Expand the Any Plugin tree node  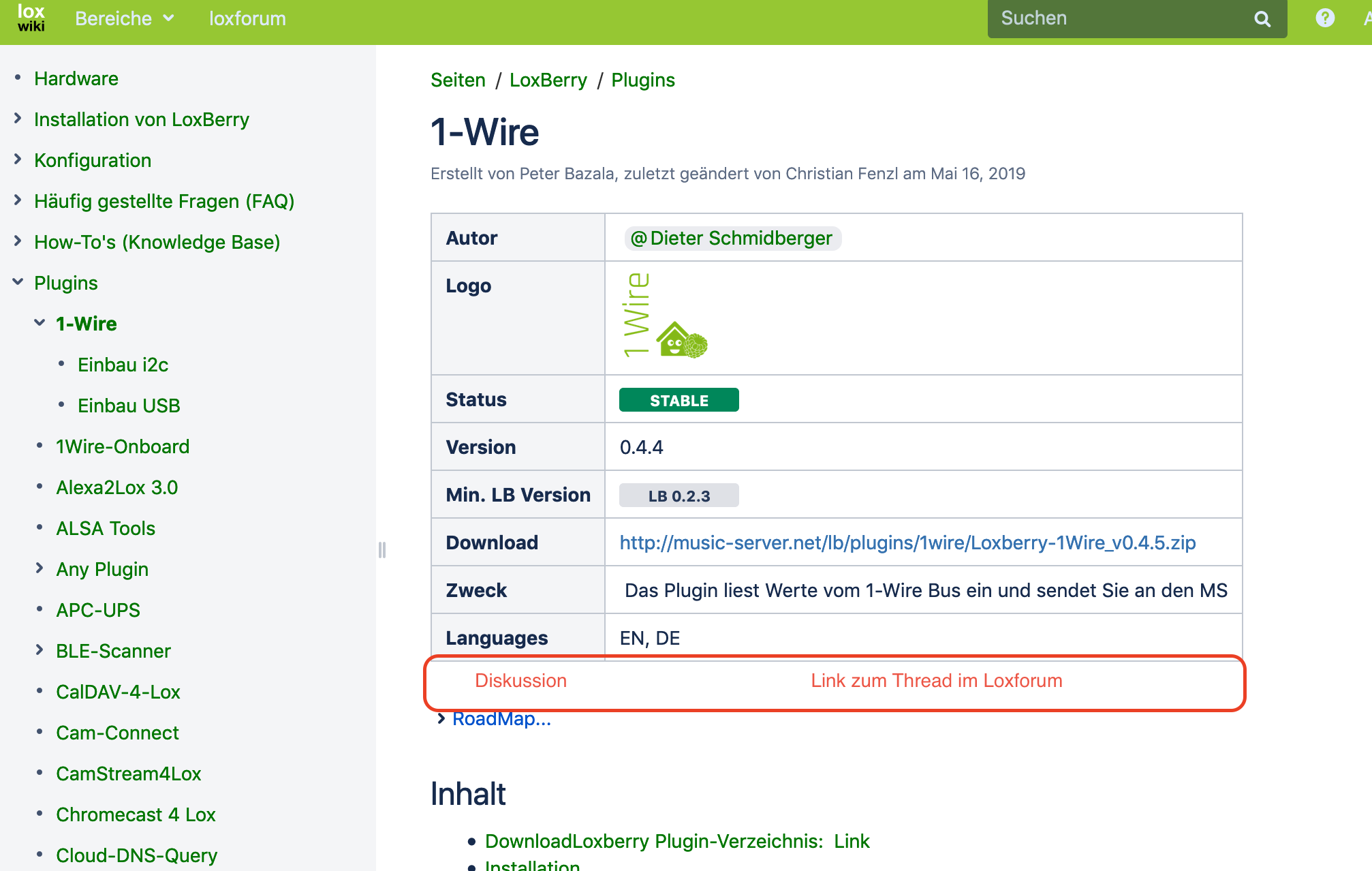point(40,568)
